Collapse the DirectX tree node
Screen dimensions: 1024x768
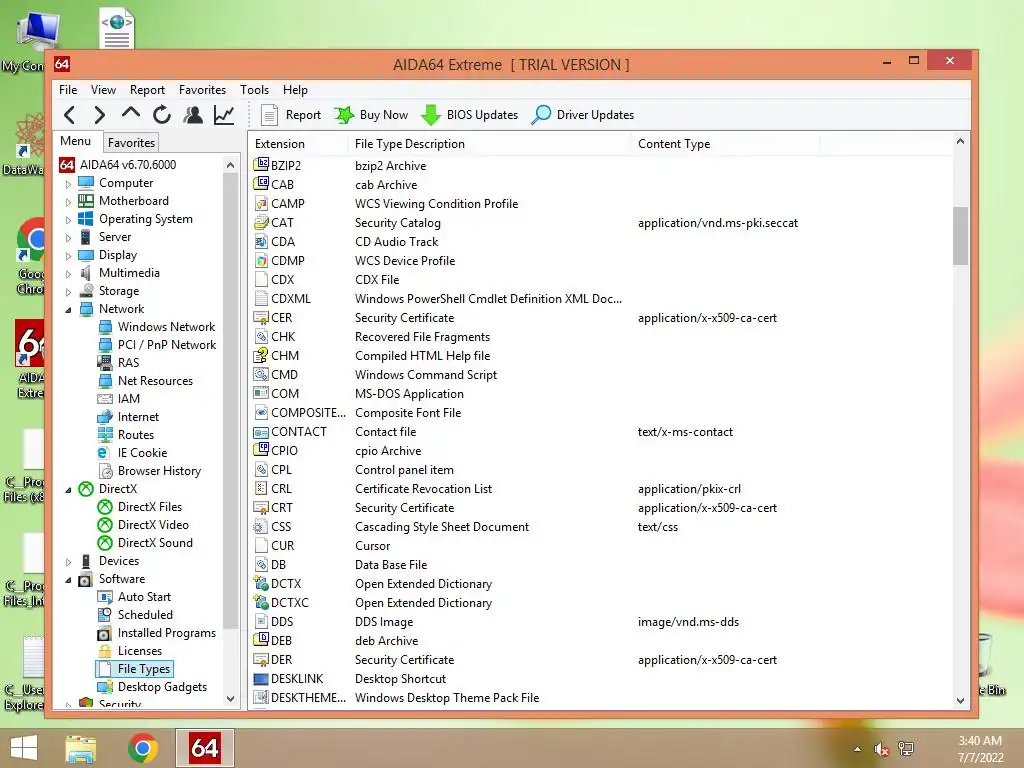point(69,490)
